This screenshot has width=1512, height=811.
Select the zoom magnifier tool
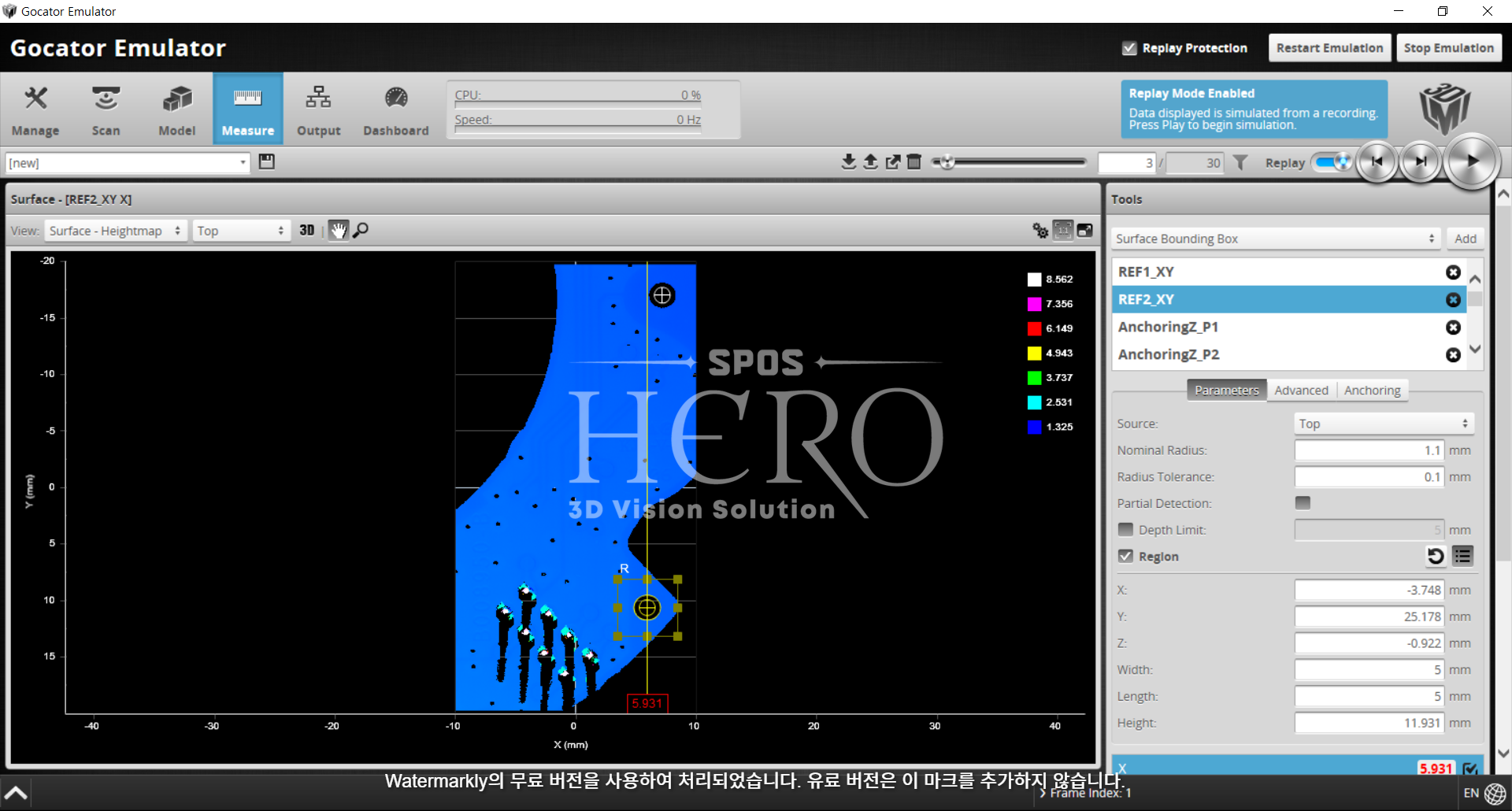click(361, 230)
